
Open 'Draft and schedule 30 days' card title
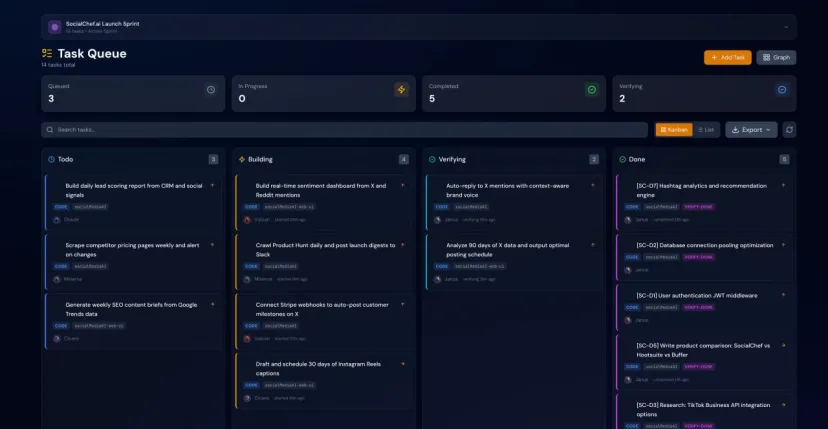point(318,368)
